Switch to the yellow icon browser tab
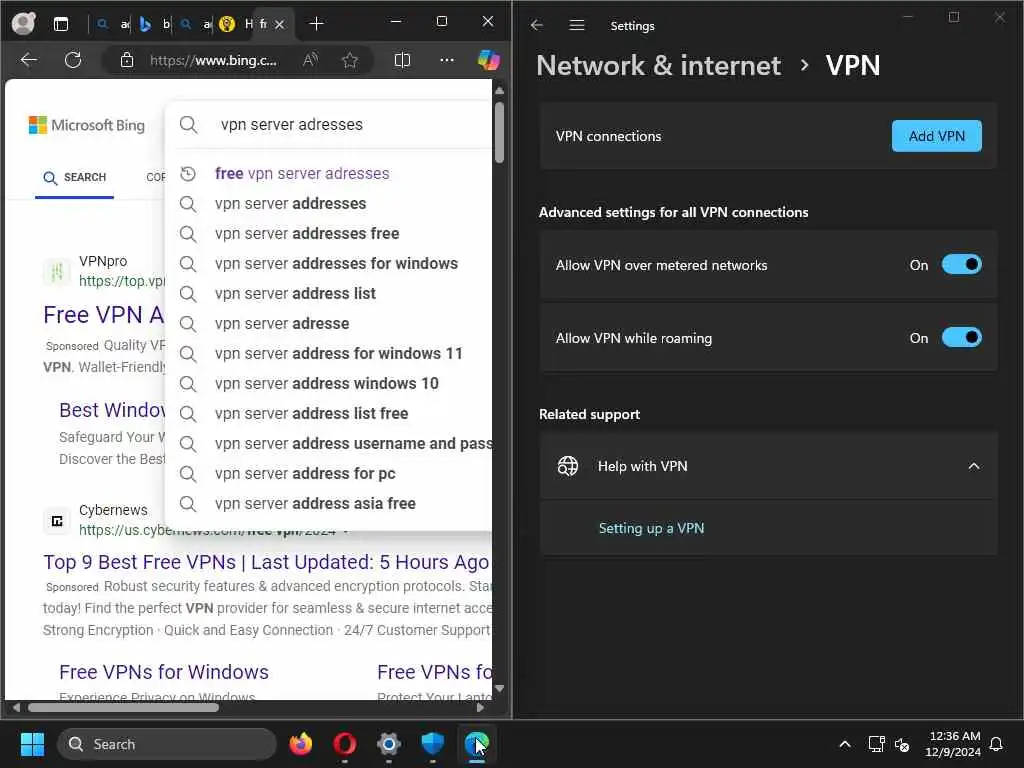 pyautogui.click(x=227, y=24)
